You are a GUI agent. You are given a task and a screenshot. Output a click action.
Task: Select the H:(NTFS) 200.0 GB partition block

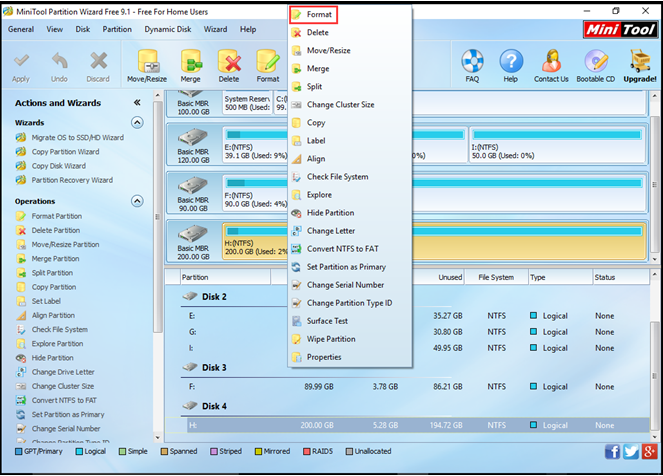434,241
